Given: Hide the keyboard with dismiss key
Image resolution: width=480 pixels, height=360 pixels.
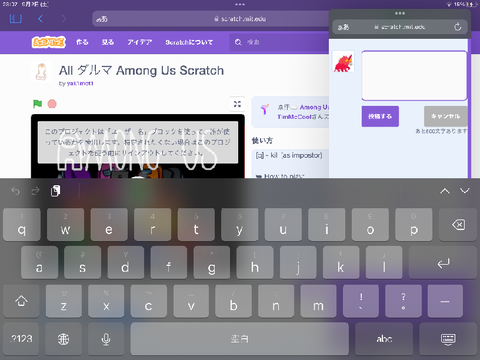Looking at the screenshot, I should (448, 339).
